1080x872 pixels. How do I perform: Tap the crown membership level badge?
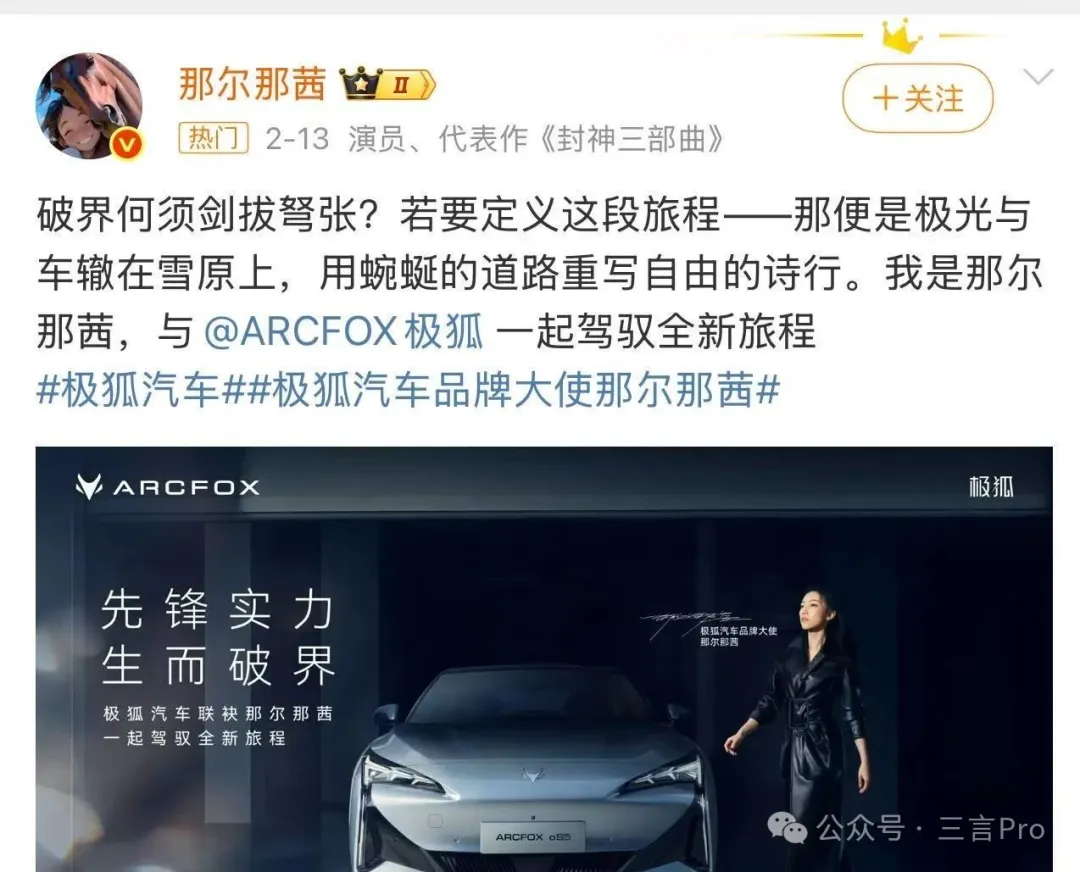pos(388,85)
